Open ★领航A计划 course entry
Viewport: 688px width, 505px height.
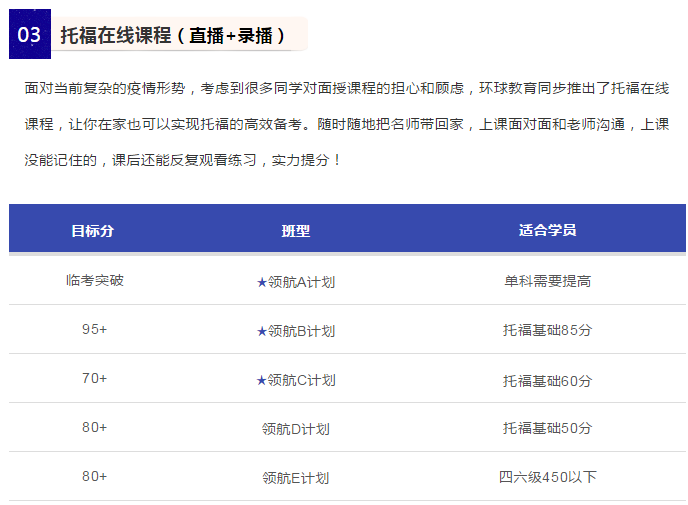coord(296,282)
